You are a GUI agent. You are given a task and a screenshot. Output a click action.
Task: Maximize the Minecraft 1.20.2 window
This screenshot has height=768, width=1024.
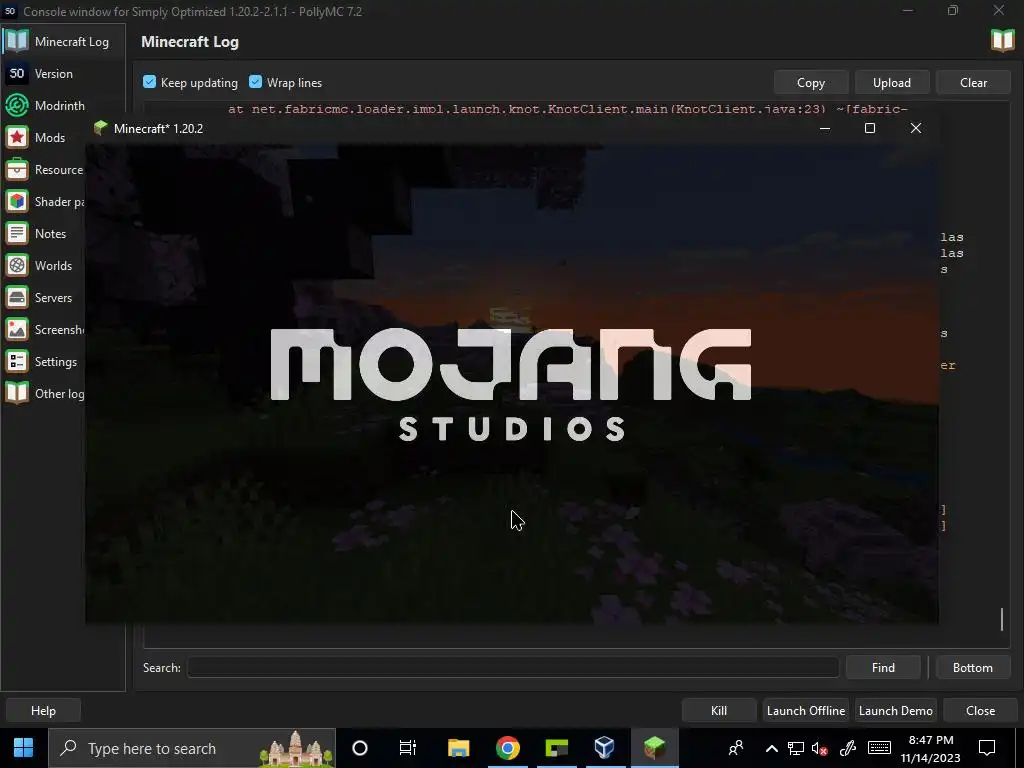coord(870,128)
